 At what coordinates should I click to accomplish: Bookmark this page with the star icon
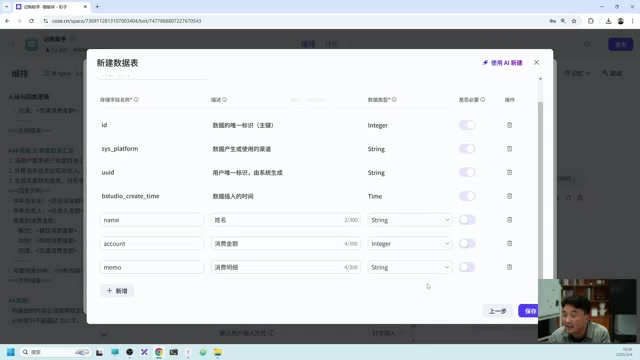[574, 21]
